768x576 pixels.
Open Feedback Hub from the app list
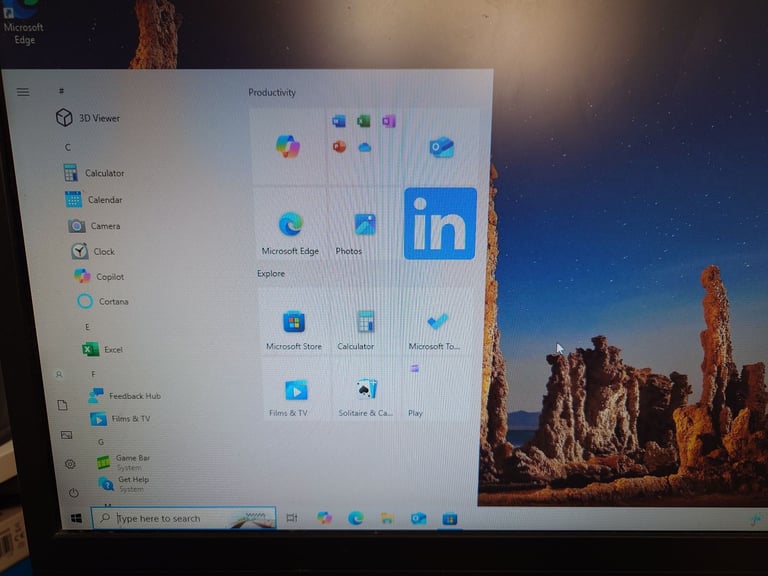125,396
